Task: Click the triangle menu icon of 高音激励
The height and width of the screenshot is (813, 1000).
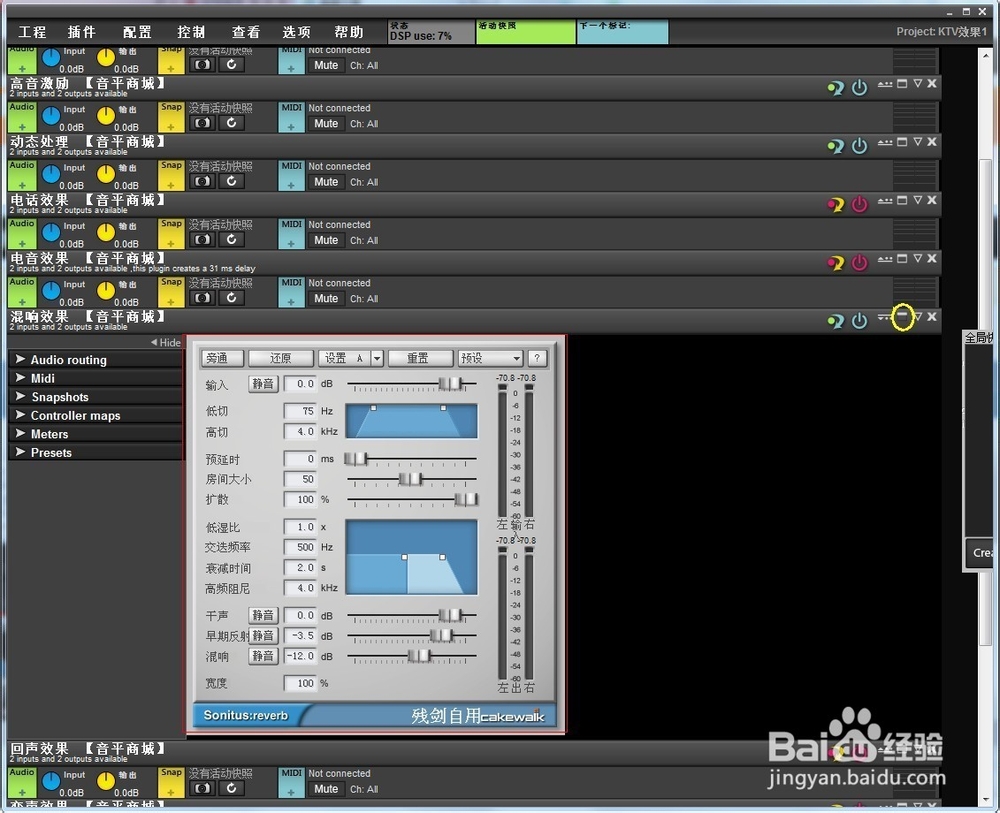Action: (917, 84)
